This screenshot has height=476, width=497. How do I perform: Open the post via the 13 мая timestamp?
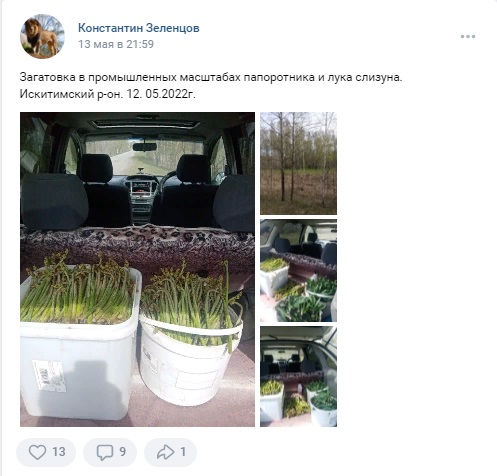(116, 44)
